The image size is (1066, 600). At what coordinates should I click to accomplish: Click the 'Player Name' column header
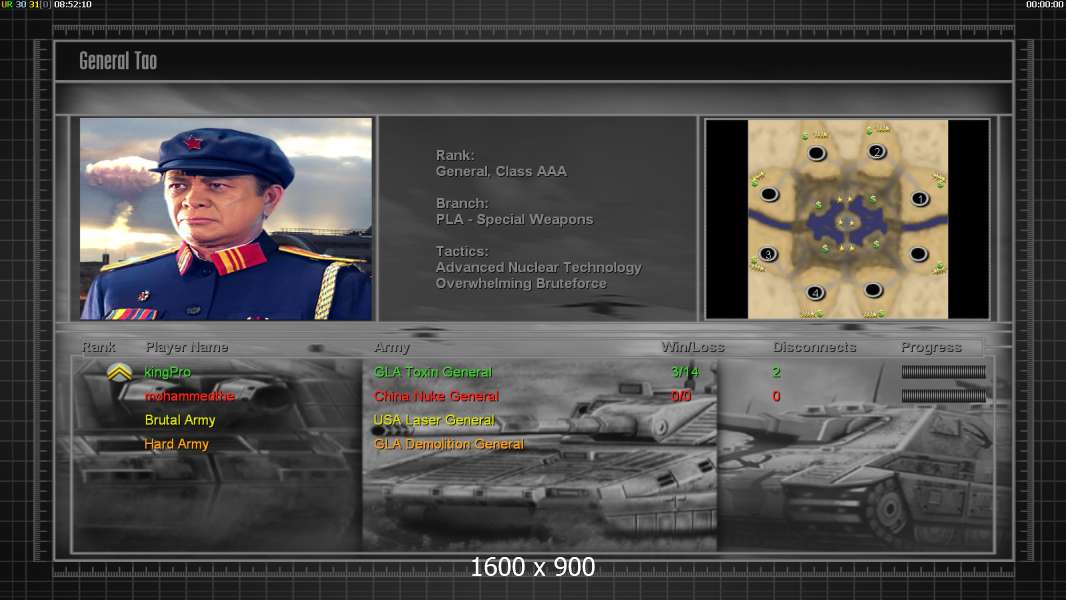pyautogui.click(x=187, y=347)
